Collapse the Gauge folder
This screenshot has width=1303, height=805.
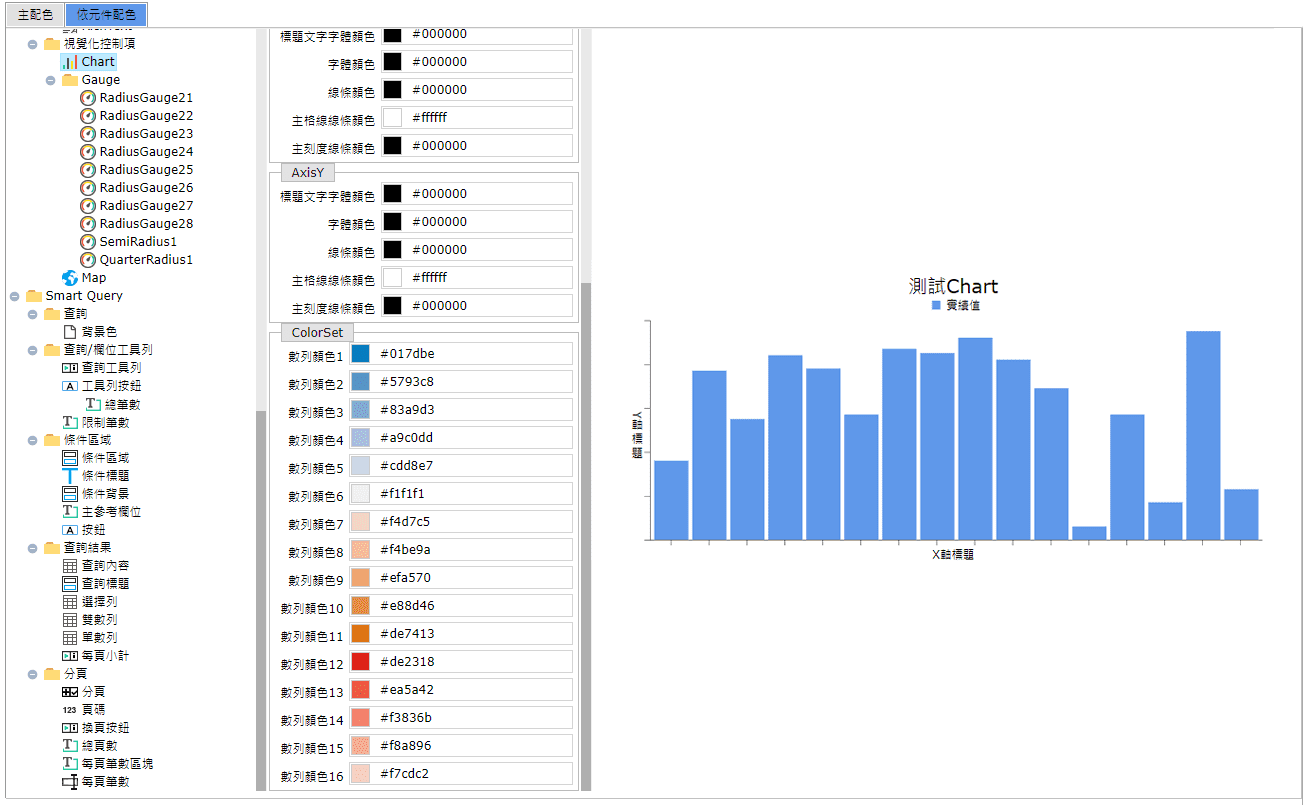point(51,80)
